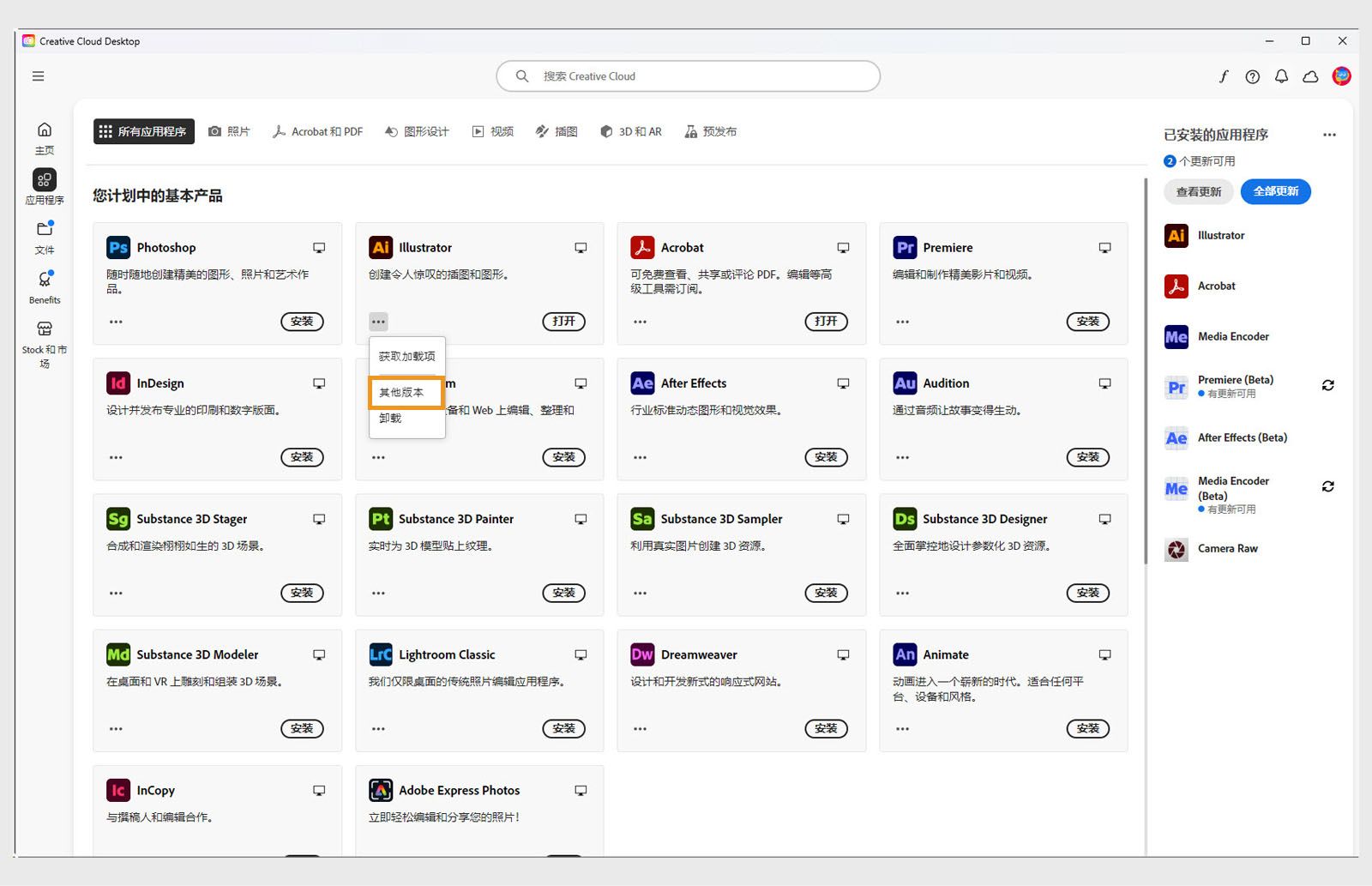Open the more options on Photoshop card
The image size is (1372, 886).
point(116,322)
